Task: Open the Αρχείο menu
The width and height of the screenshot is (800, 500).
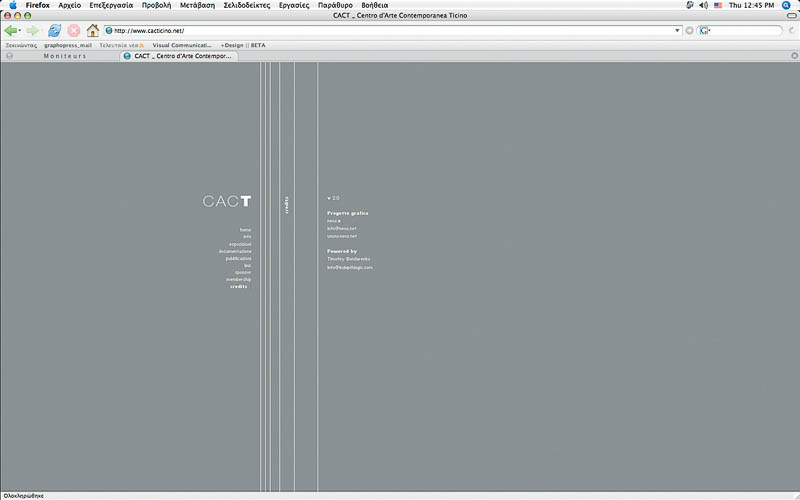Action: coord(69,5)
